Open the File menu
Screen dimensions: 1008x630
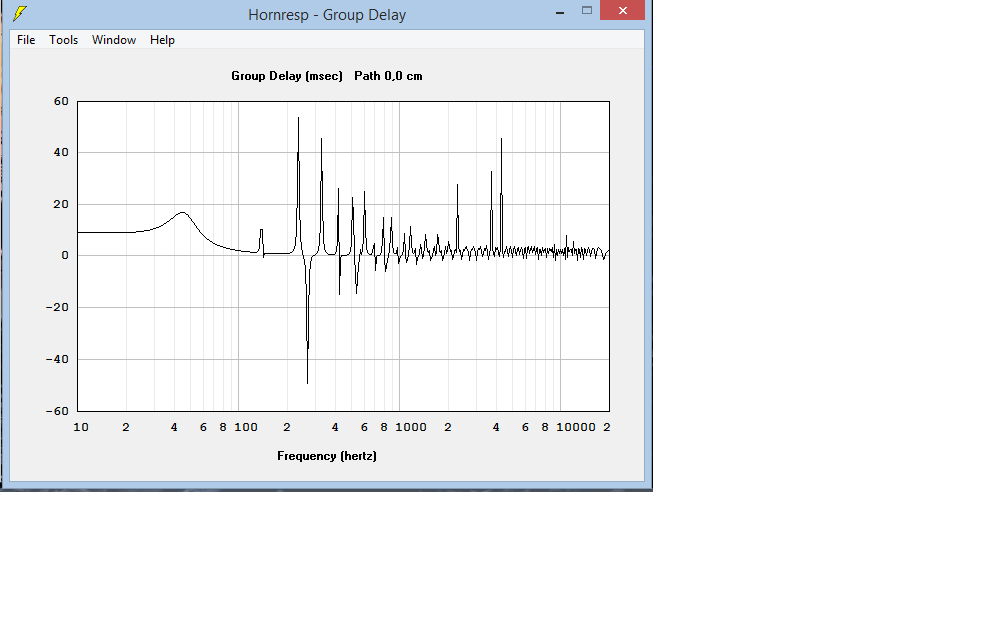(26, 40)
